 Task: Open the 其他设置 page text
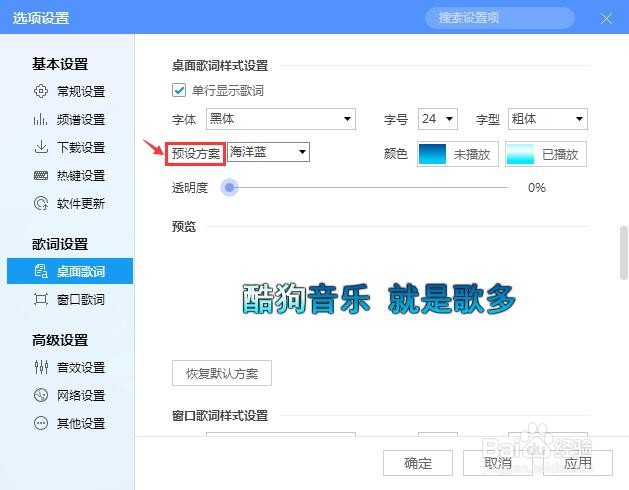pos(81,423)
